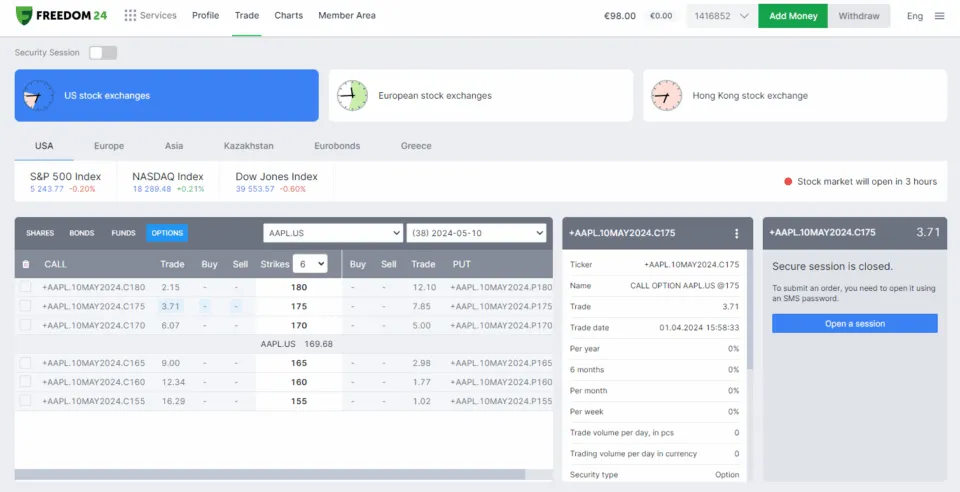The height and width of the screenshot is (492, 960).
Task: Click the US stock exchanges clock icon
Action: [x=37, y=96]
